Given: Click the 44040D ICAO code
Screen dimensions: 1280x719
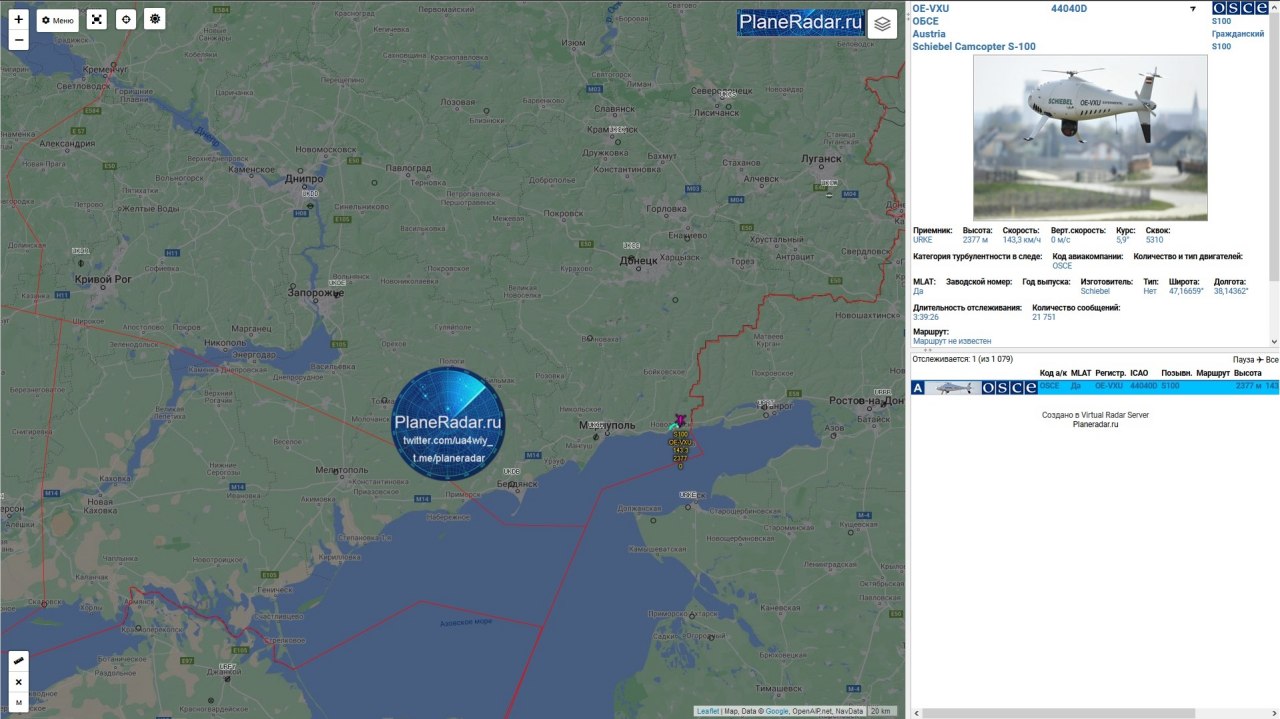Looking at the screenshot, I should coord(1068,8).
